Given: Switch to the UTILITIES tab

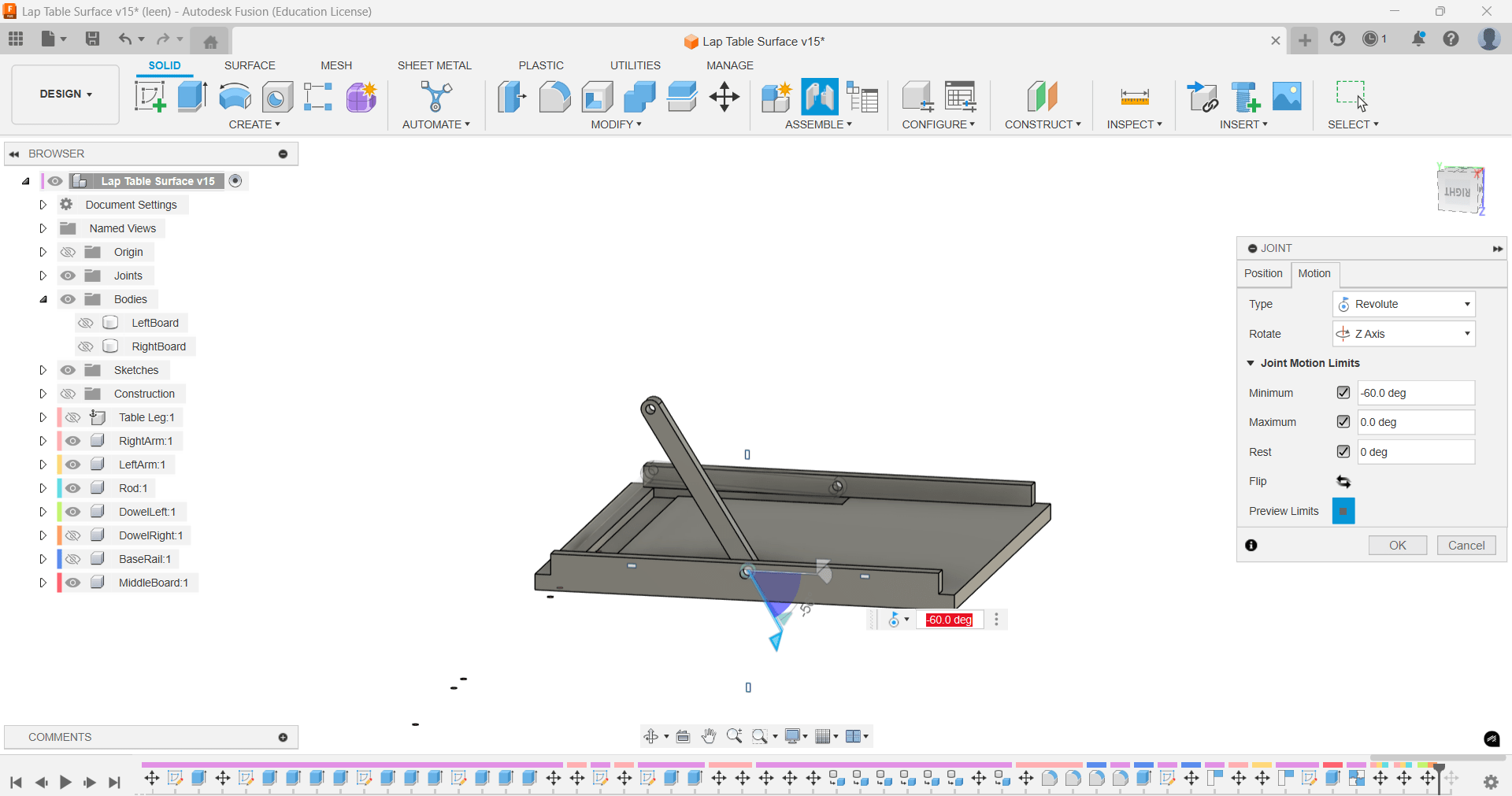Looking at the screenshot, I should pyautogui.click(x=635, y=65).
